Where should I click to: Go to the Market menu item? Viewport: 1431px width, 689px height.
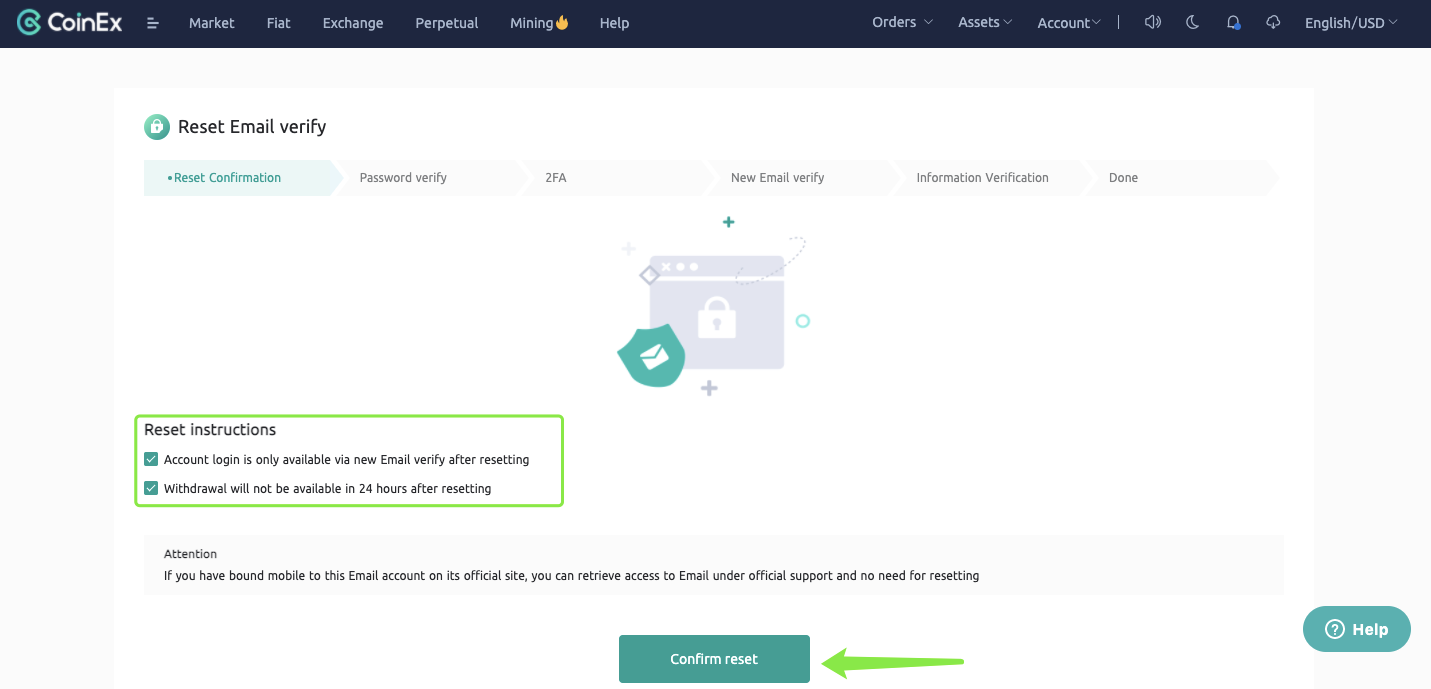coord(212,23)
